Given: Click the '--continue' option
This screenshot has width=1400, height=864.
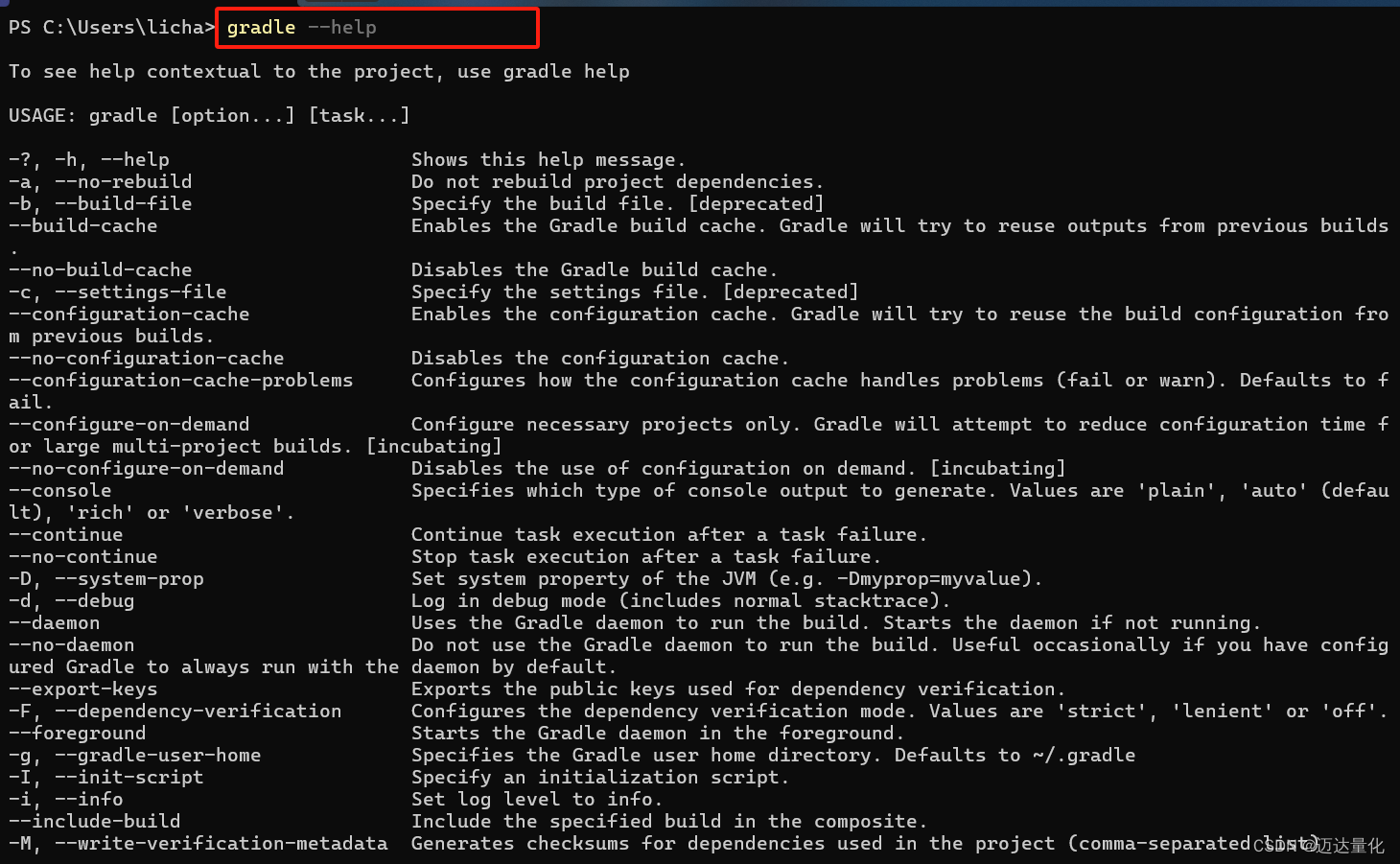Looking at the screenshot, I should tap(66, 535).
